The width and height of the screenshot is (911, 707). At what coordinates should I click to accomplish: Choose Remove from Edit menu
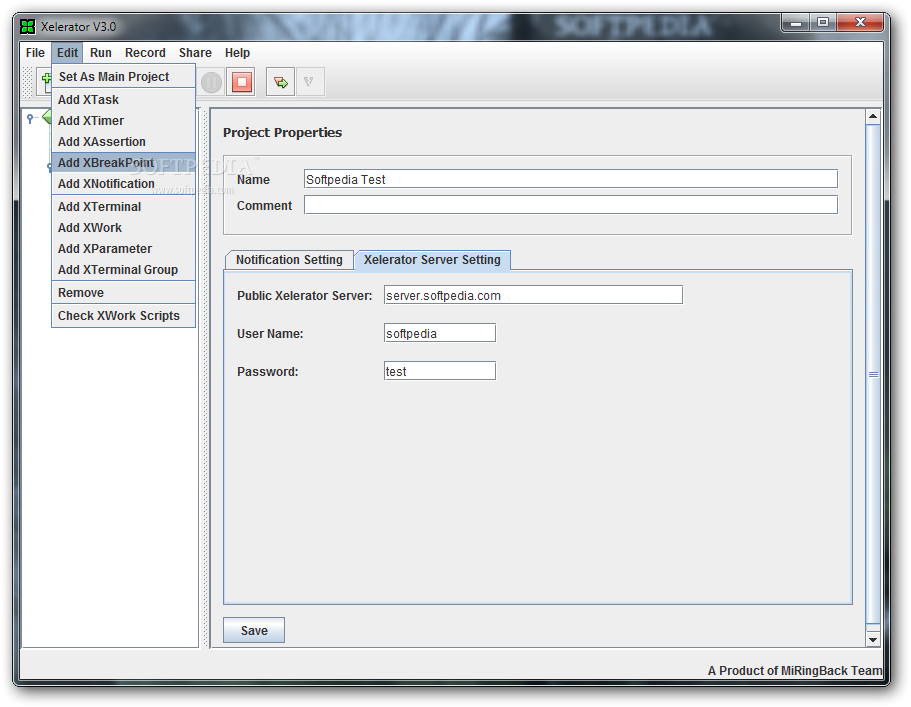[x=123, y=293]
